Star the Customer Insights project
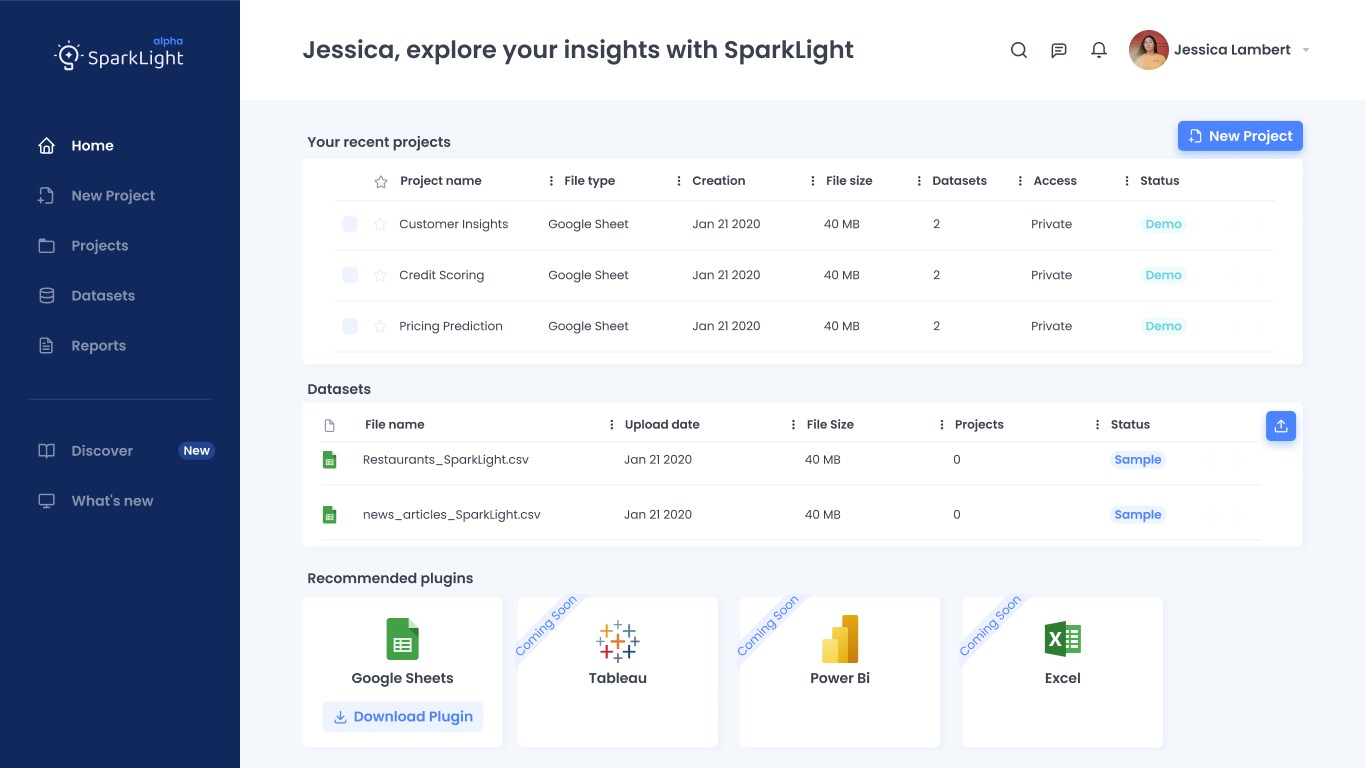Screen dimensions: 1366x768 pos(380,225)
